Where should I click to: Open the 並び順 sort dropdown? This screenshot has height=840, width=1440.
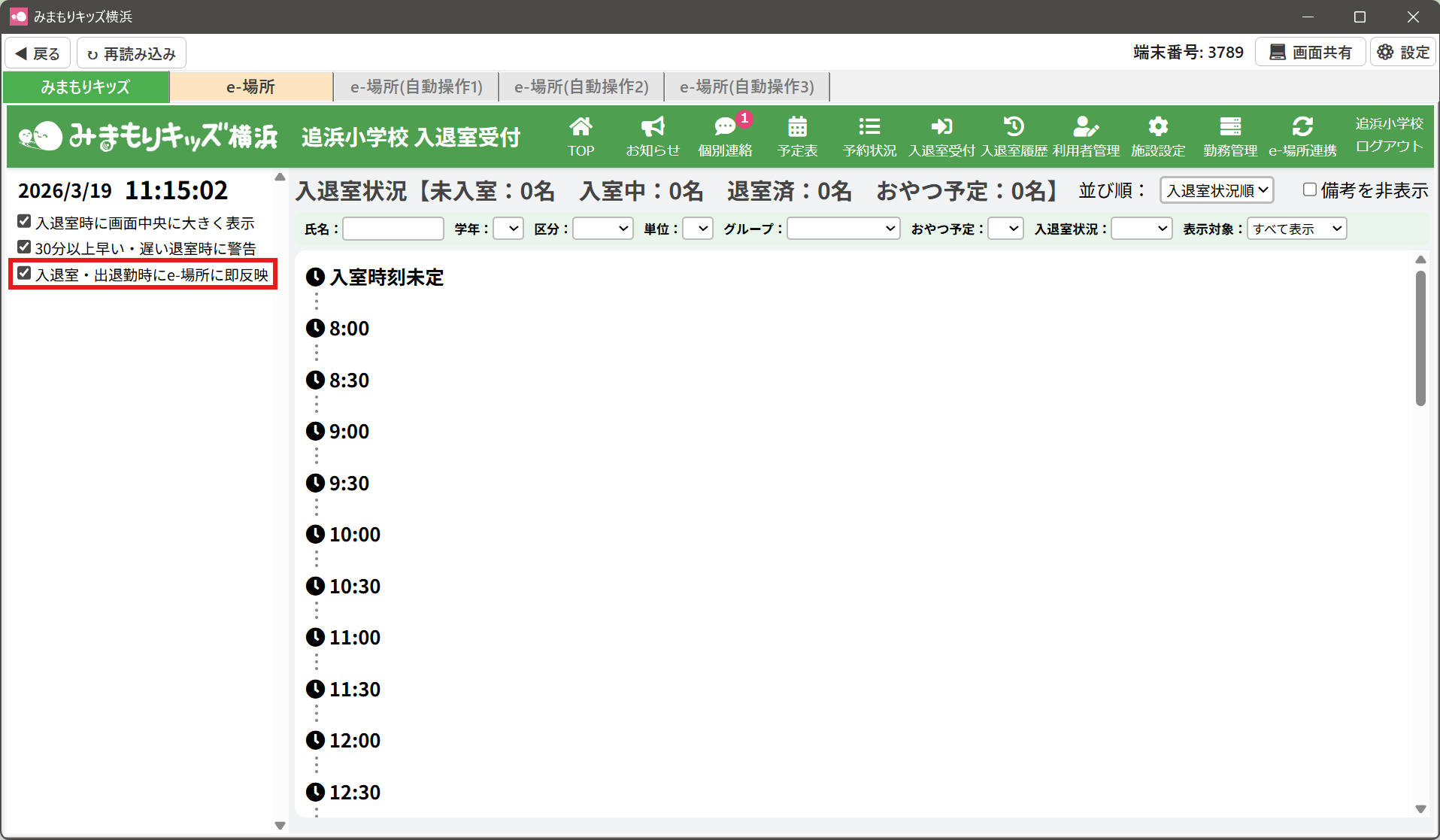point(1217,190)
